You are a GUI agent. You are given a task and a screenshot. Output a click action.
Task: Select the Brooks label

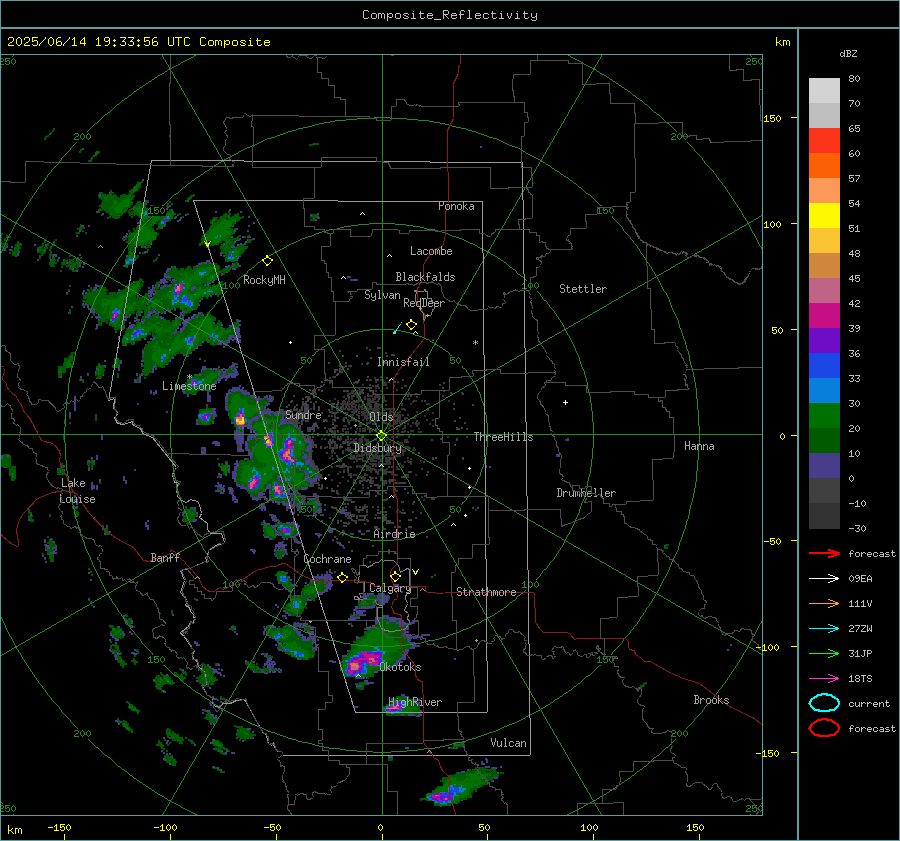point(711,700)
